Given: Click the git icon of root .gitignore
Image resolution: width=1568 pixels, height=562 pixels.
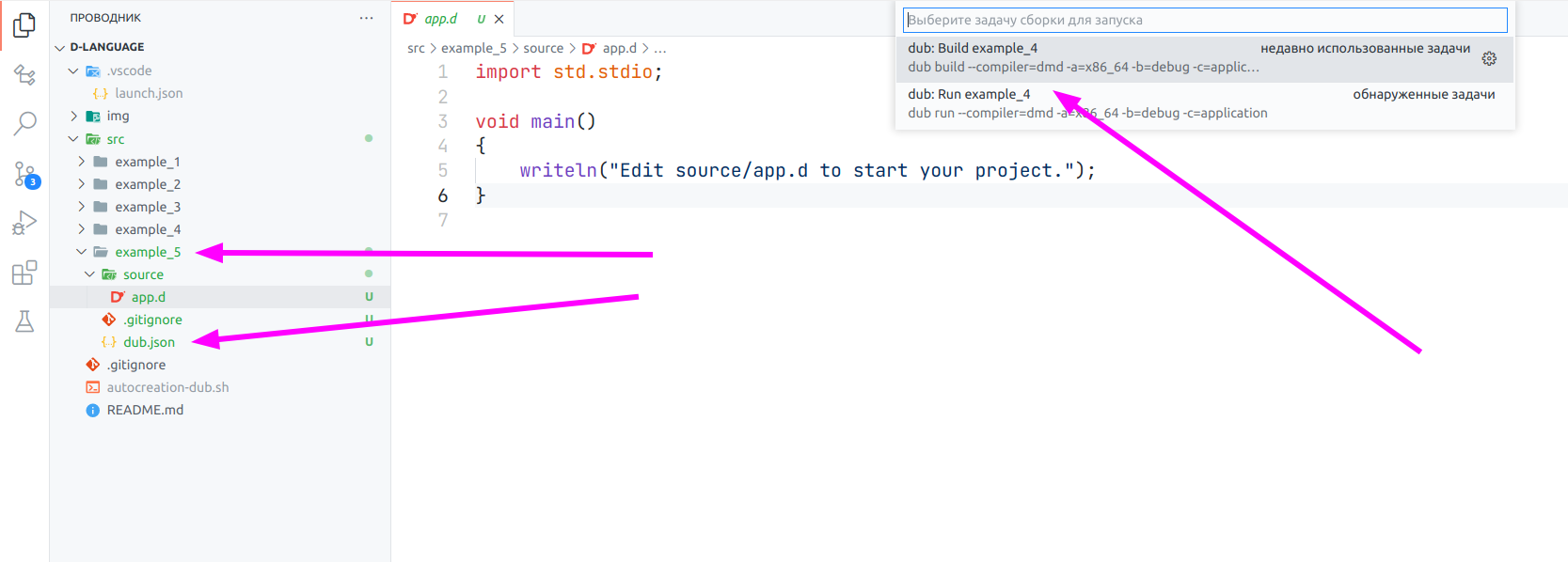Looking at the screenshot, I should tap(93, 365).
